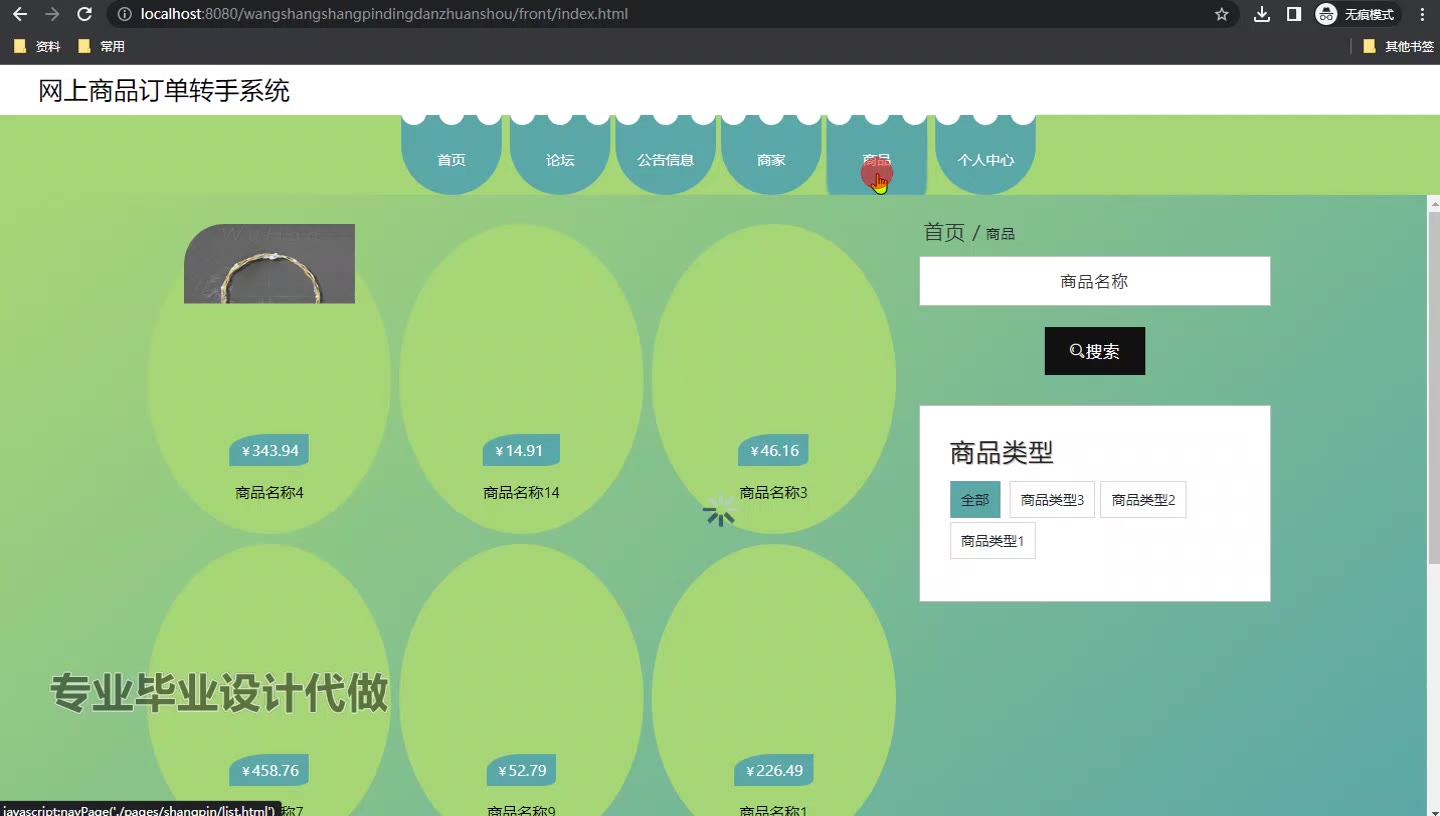
Task: Reload the page with the refresh icon
Action: [x=85, y=14]
